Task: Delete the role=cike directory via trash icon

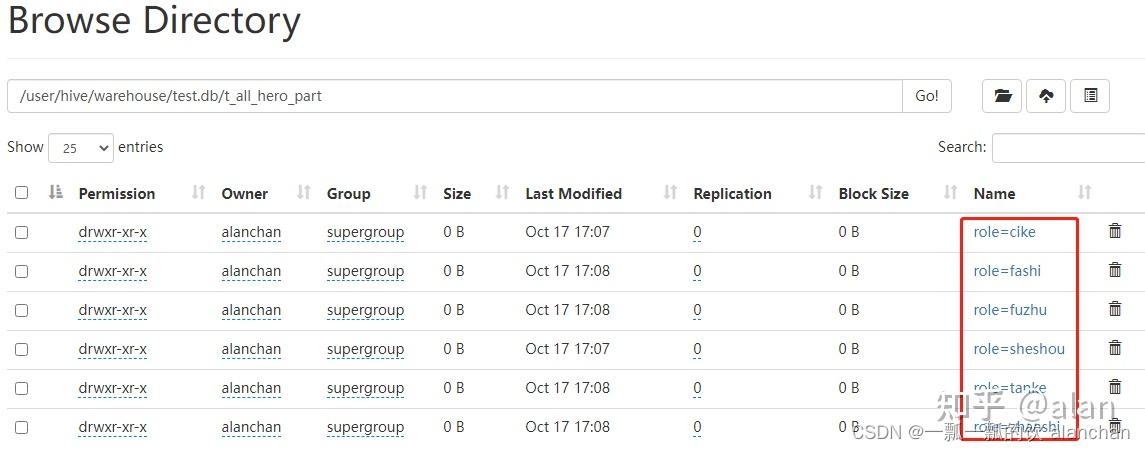Action: tap(1115, 231)
